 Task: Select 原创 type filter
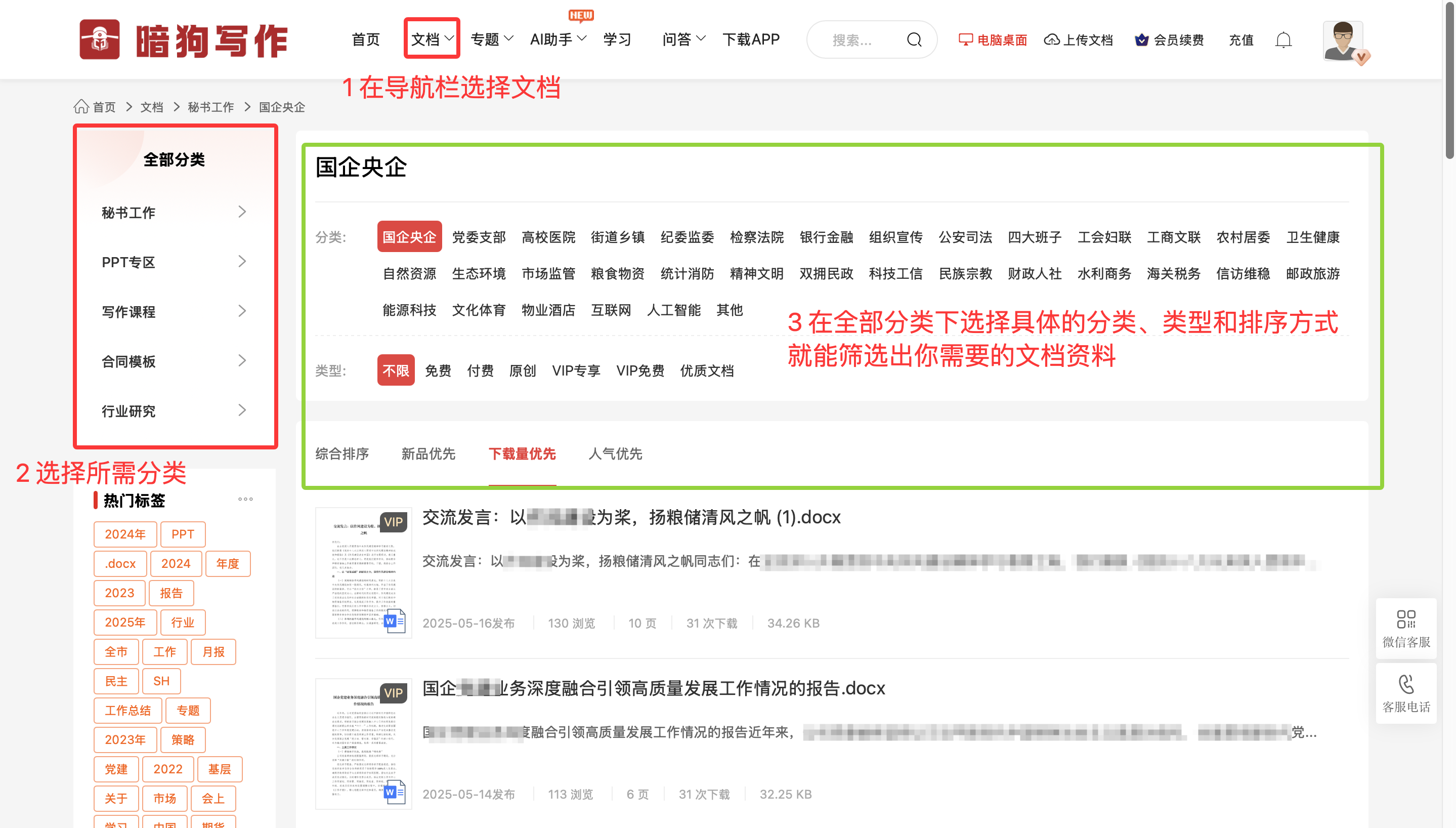tap(523, 371)
